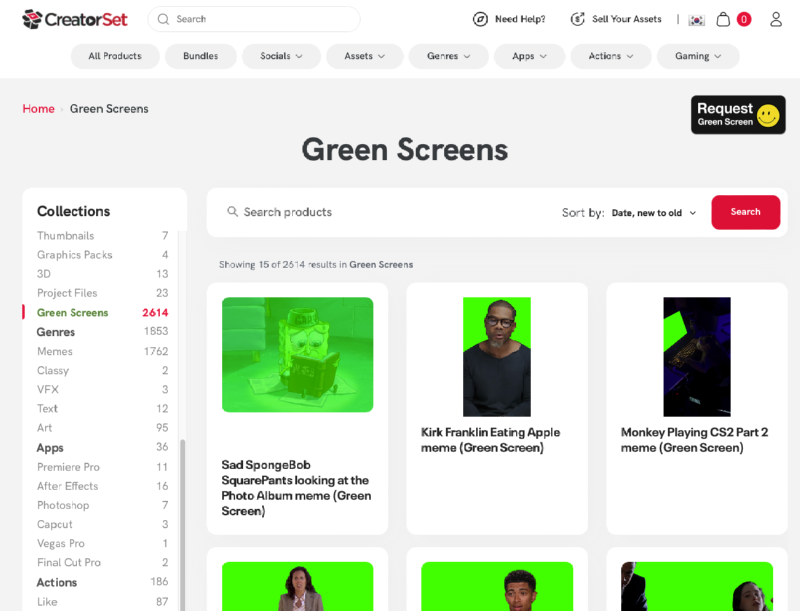Screen dimensions: 800x611
Task: Open Kirk Franklin Eating Apple thumbnail
Action: [497, 357]
